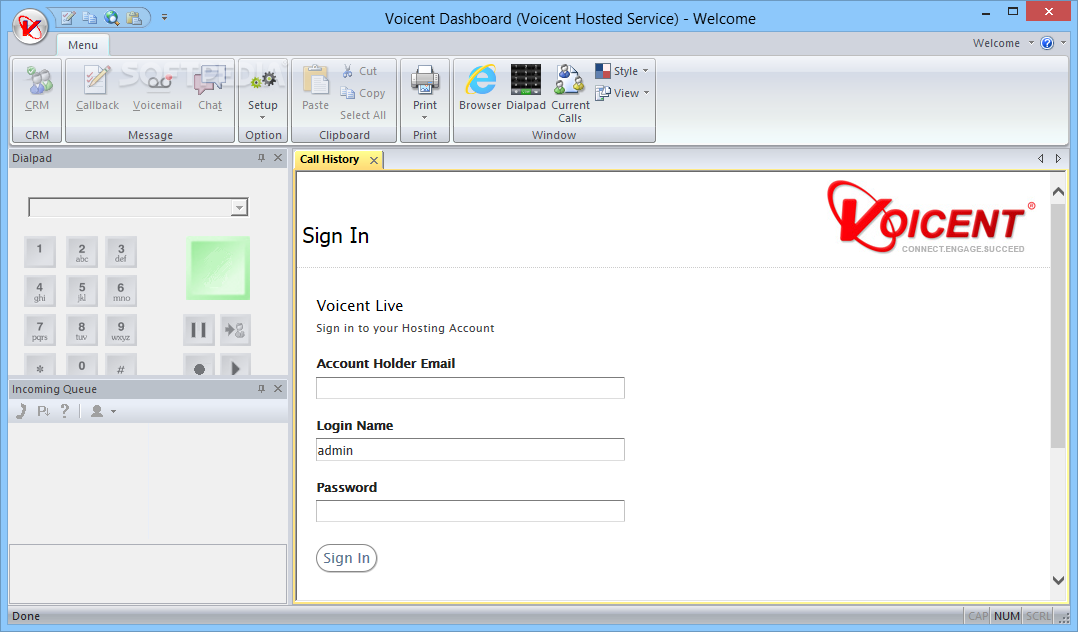Select the Call History tab
The image size is (1078, 632).
[329, 160]
